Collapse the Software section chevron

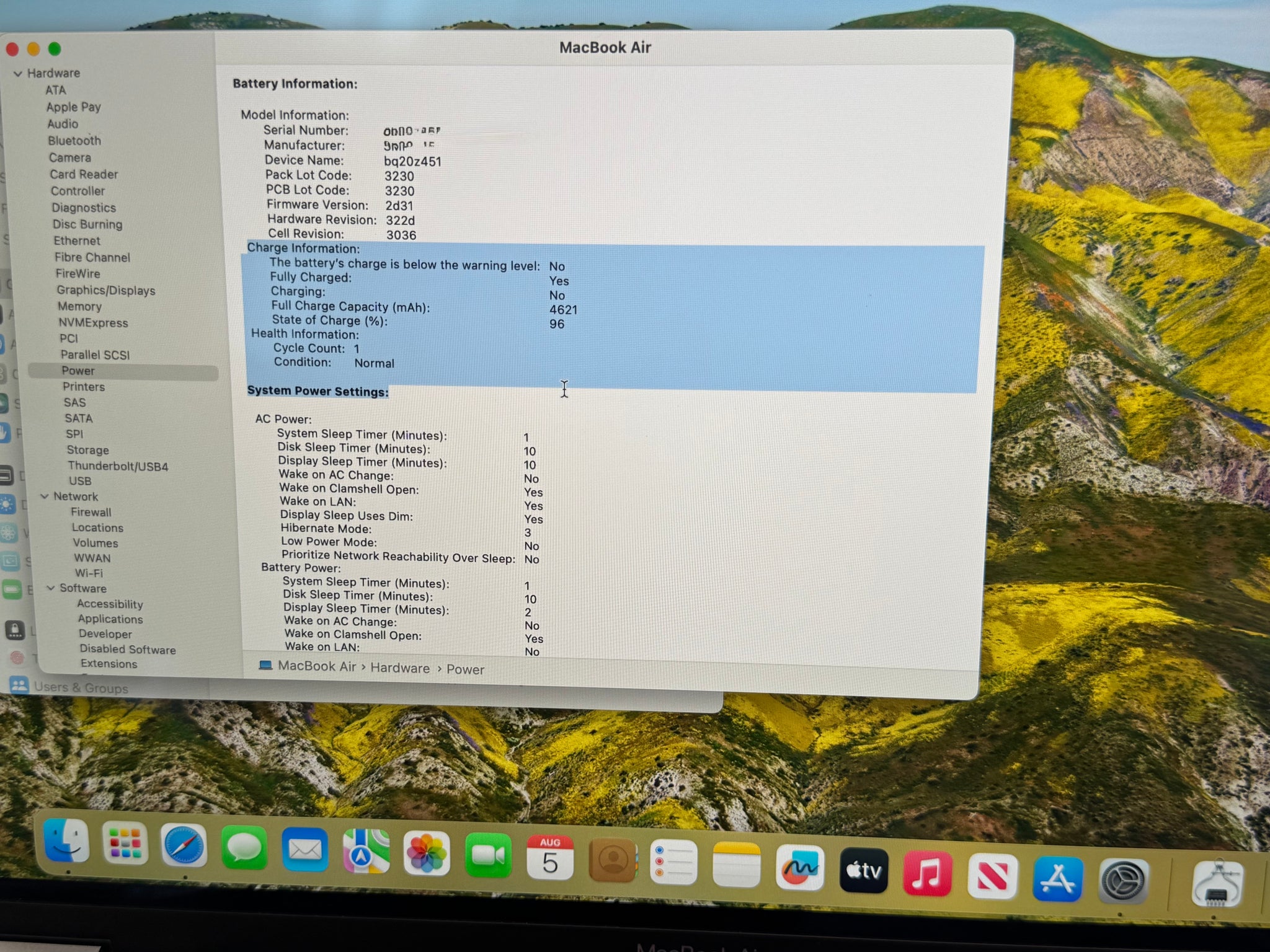(x=51, y=588)
